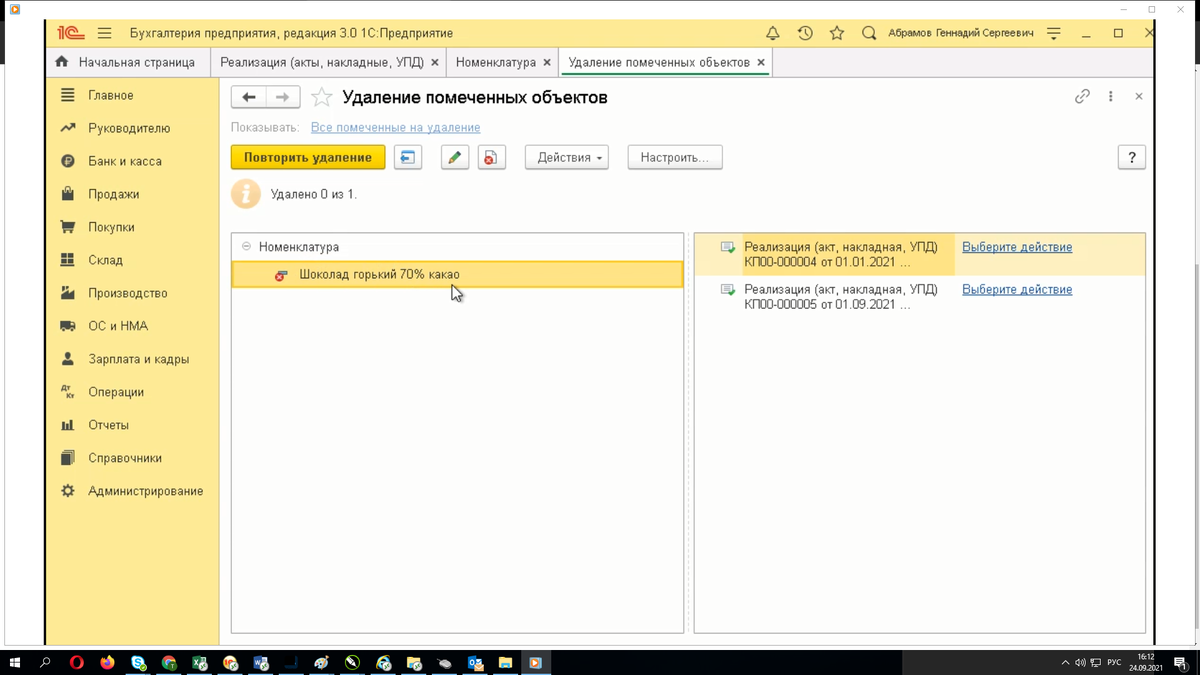Open service settings icon next to user name

(1054, 33)
